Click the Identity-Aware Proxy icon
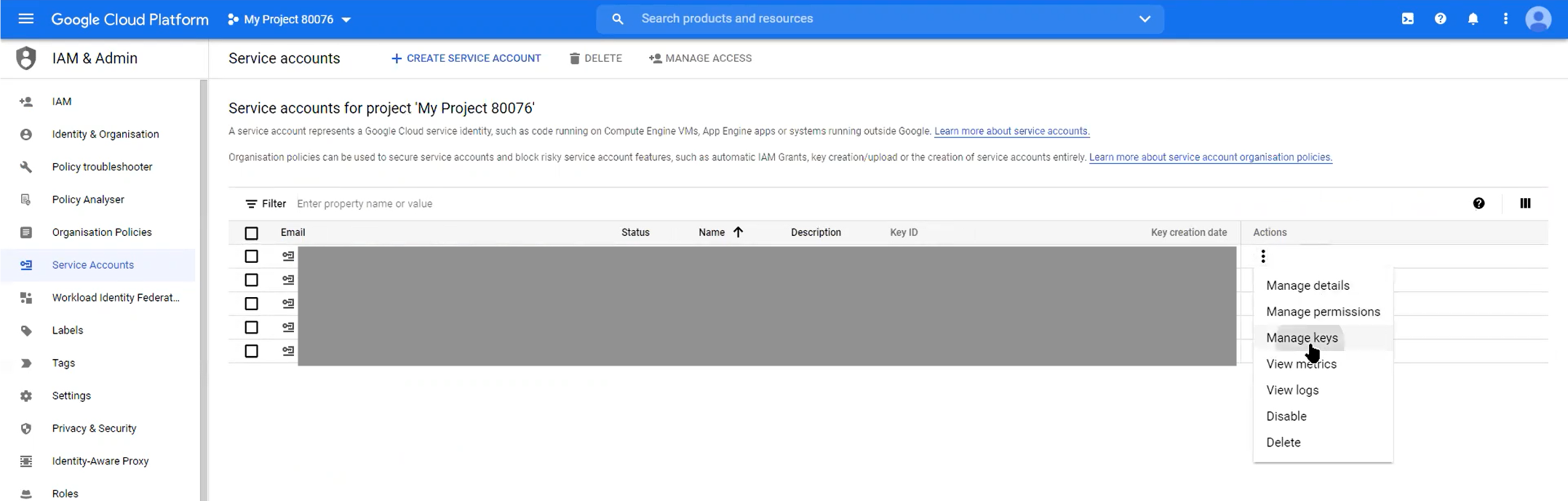 point(26,461)
